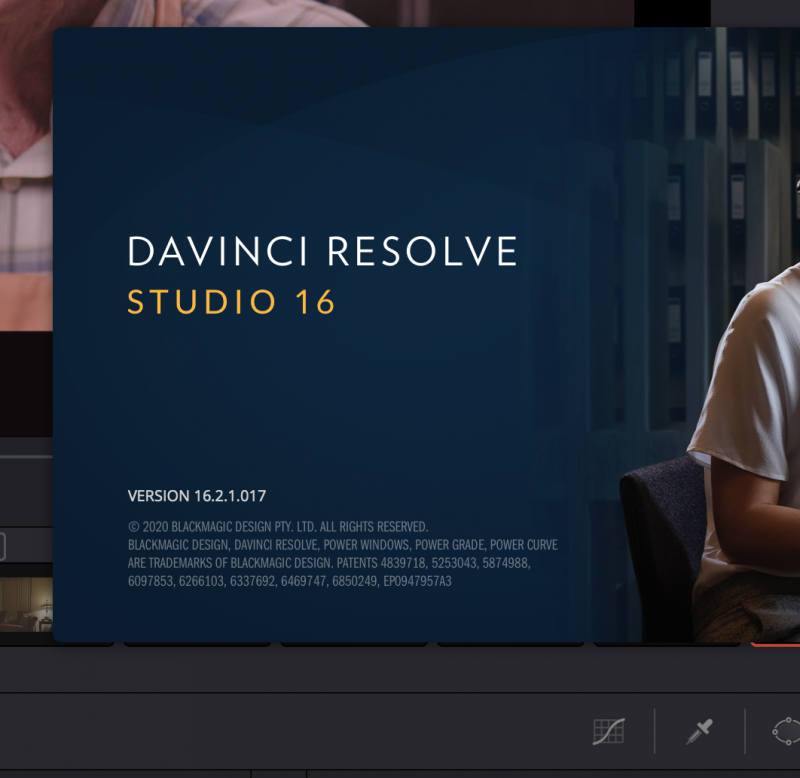
Task: Click the patent numbers line ending EP0947957A3
Action: pyautogui.click(x=290, y=581)
